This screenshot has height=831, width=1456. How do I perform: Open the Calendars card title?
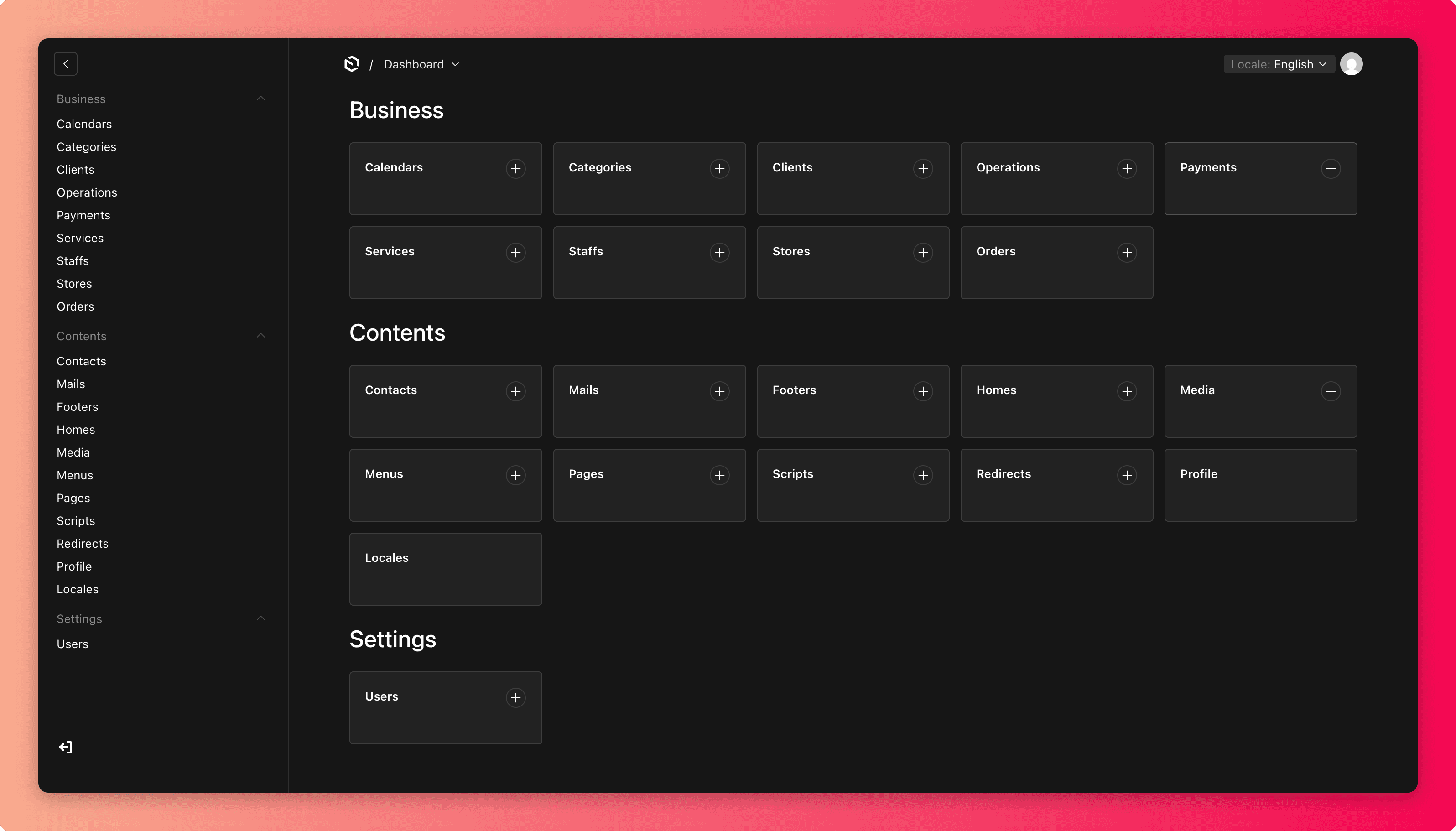pos(394,168)
